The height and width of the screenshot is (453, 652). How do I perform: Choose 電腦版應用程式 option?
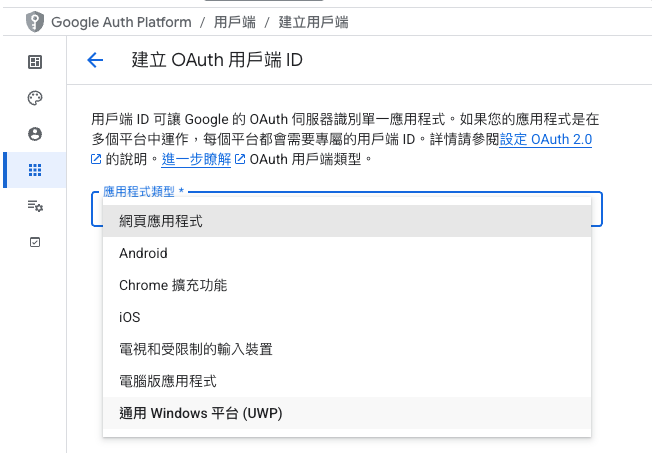point(167,381)
